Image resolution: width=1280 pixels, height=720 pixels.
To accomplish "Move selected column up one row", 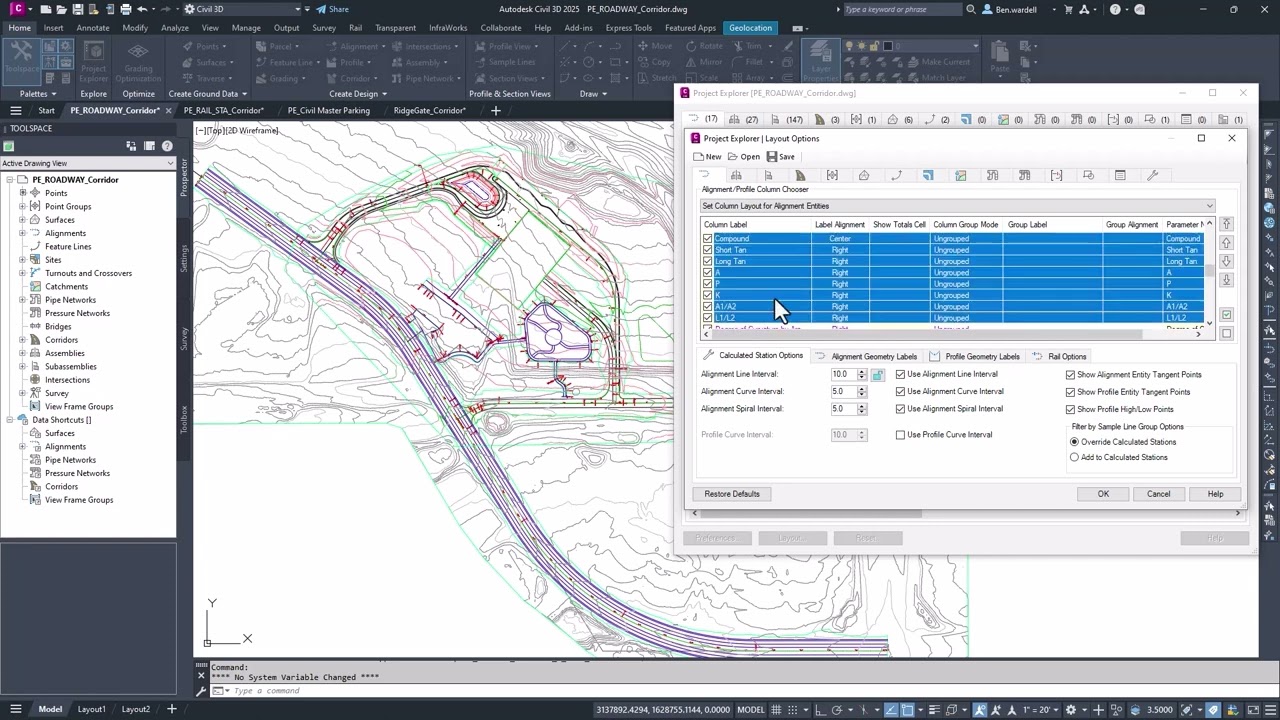I will click(x=1227, y=243).
